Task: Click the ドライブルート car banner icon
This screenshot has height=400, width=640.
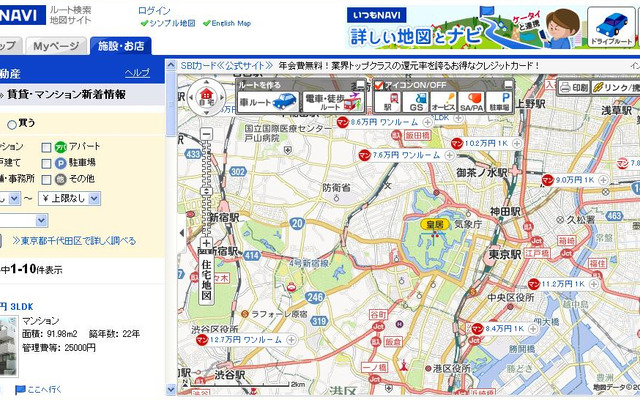Action: [611, 27]
